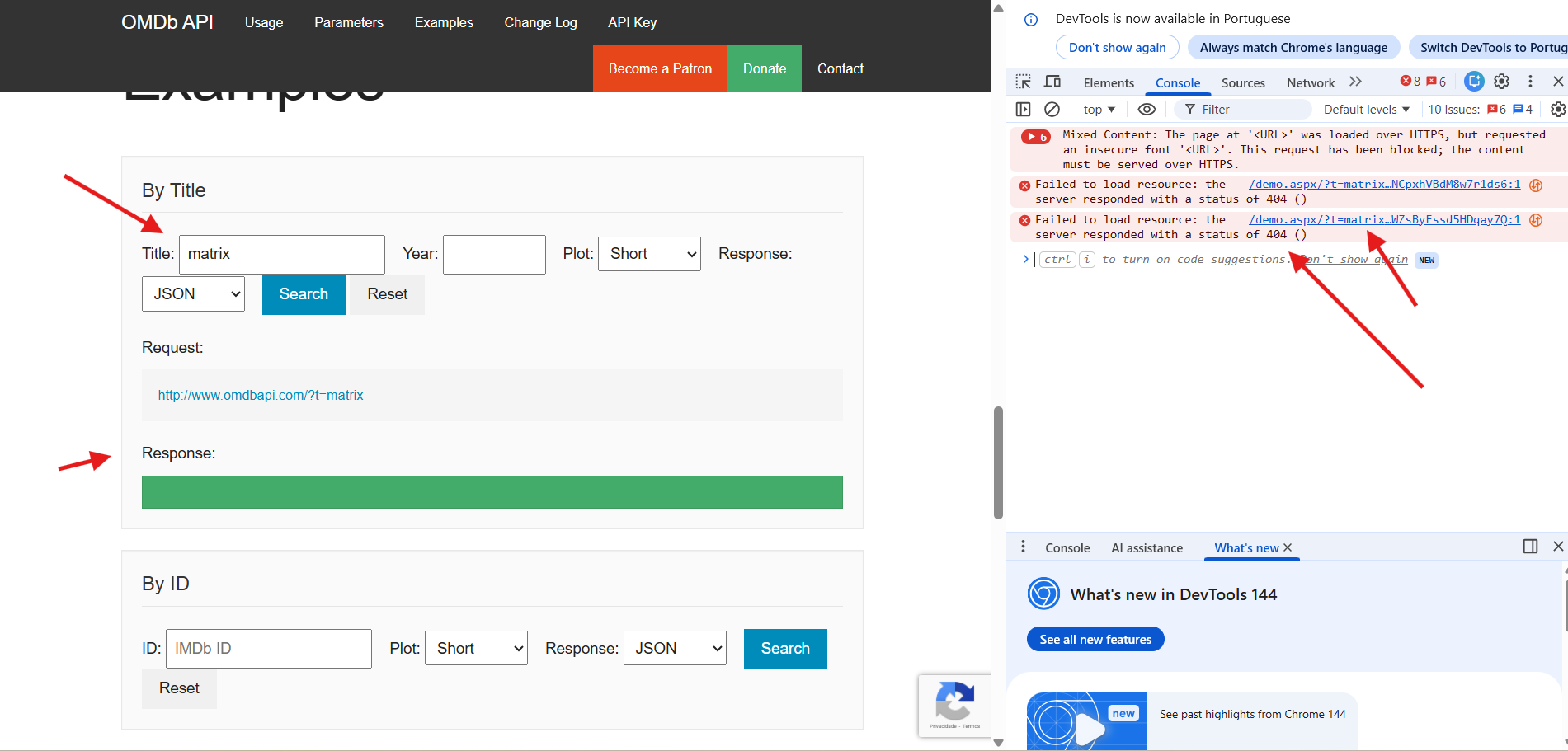1568x751 pixels.
Task: Click the network icon beside NCpxhVBdM8w7r1ds6 error
Action: click(x=1536, y=185)
